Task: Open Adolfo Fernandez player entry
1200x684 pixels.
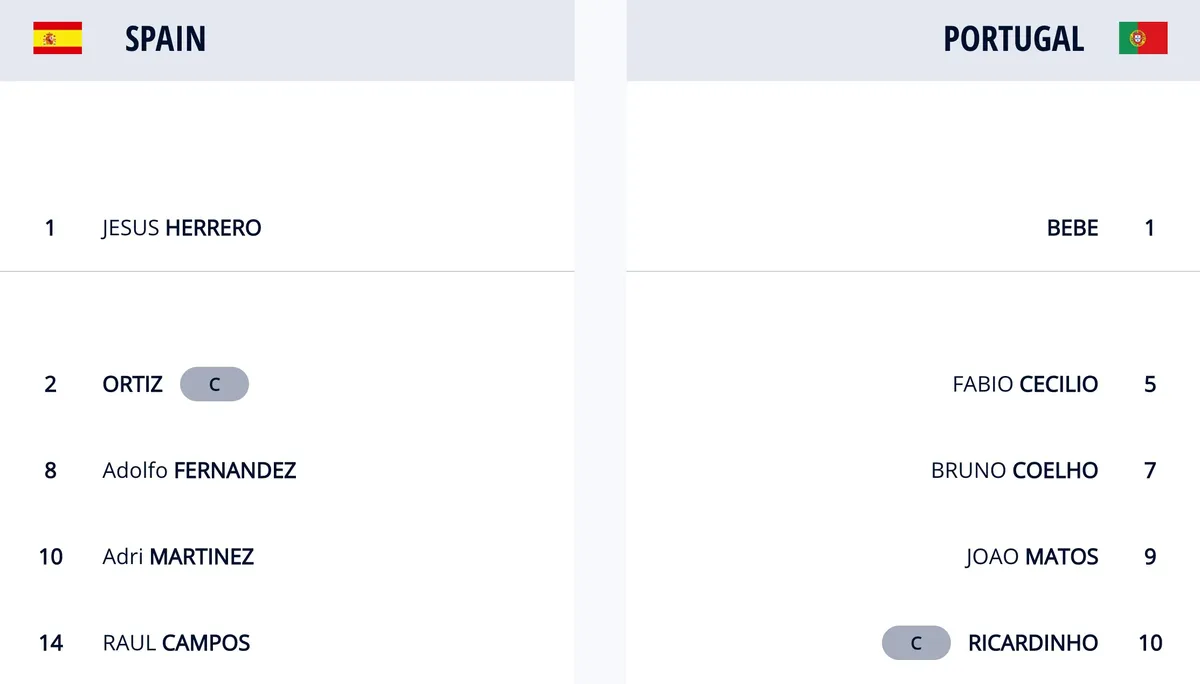Action: tap(199, 470)
